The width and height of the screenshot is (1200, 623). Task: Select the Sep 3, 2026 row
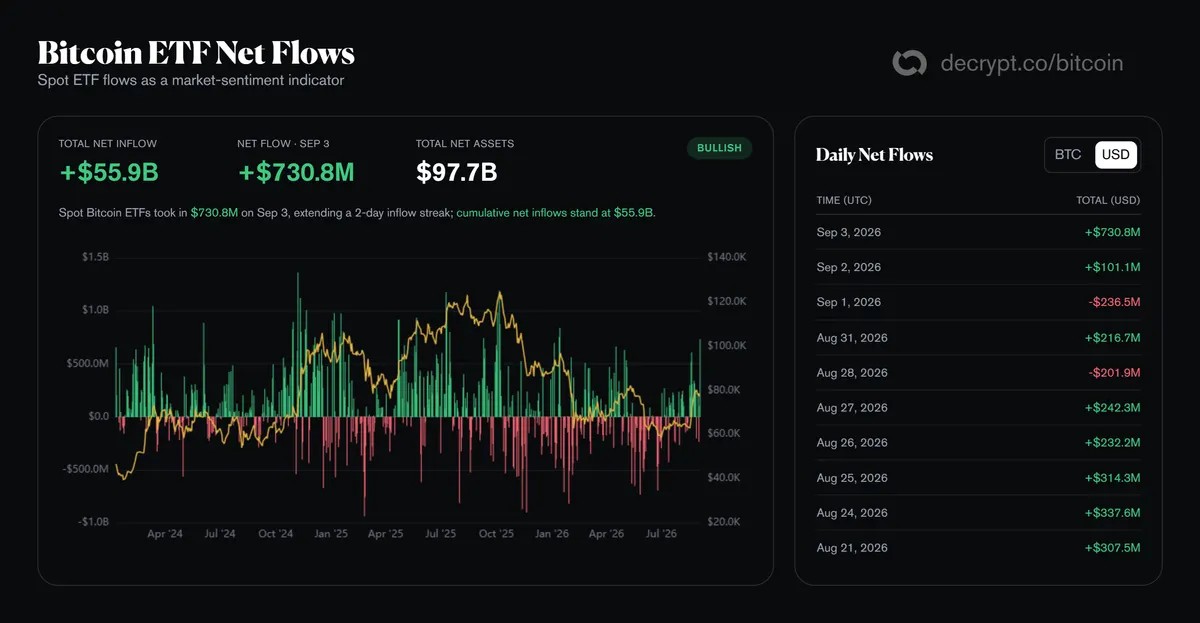[978, 232]
